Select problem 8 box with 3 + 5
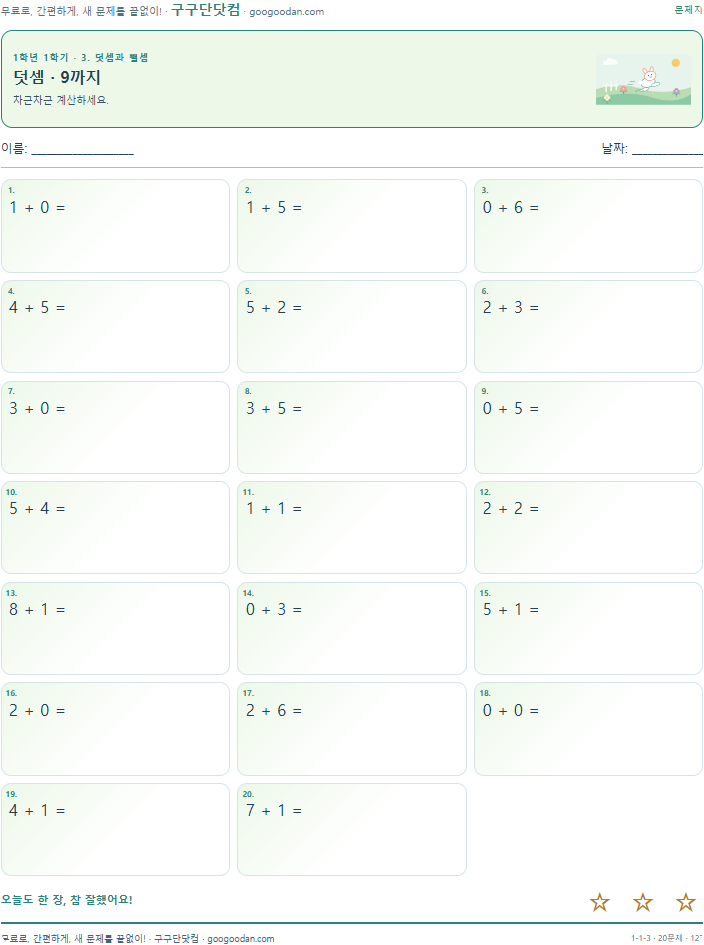The image size is (704, 945). click(352, 427)
